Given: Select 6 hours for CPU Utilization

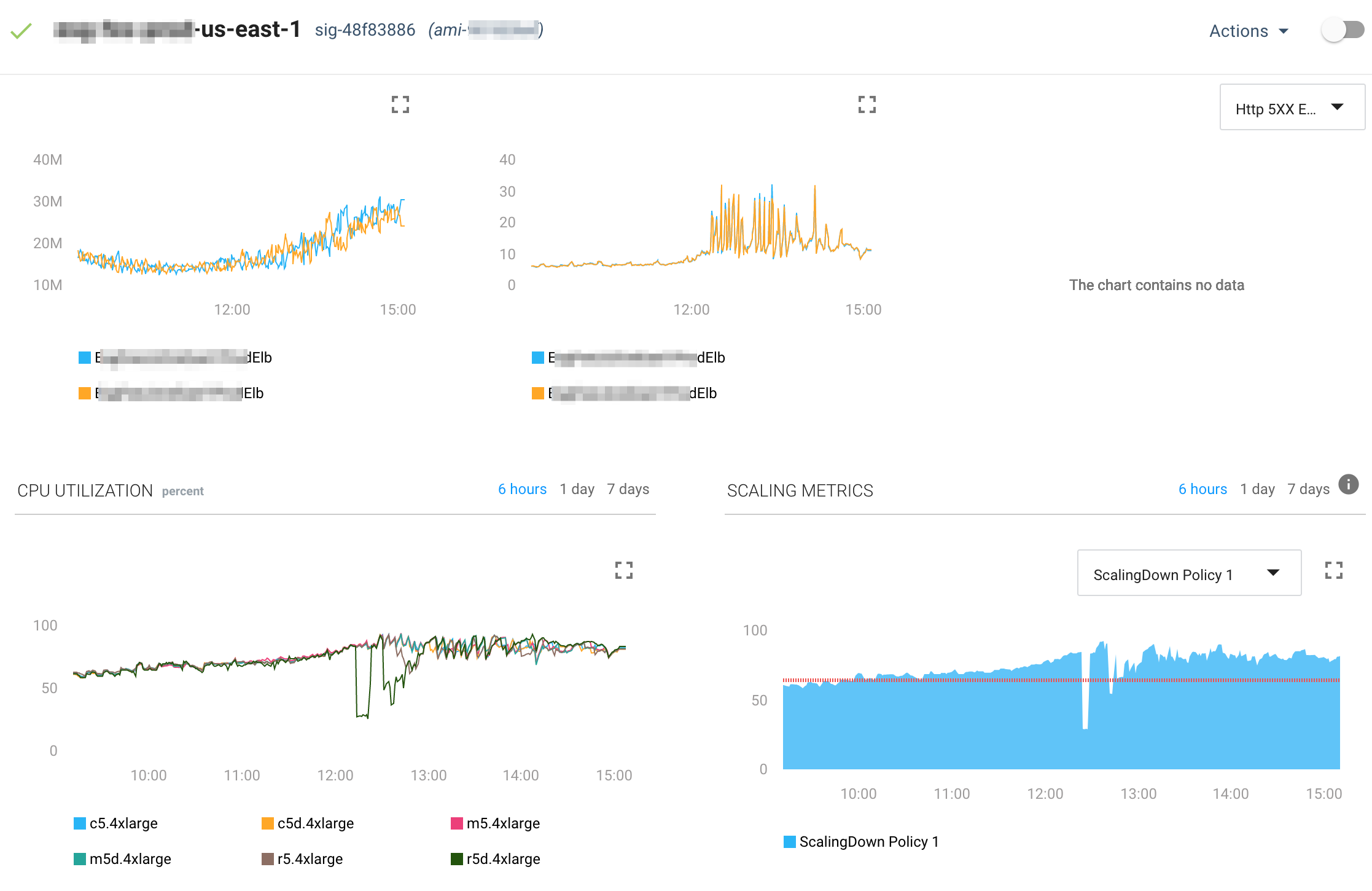Looking at the screenshot, I should (522, 489).
